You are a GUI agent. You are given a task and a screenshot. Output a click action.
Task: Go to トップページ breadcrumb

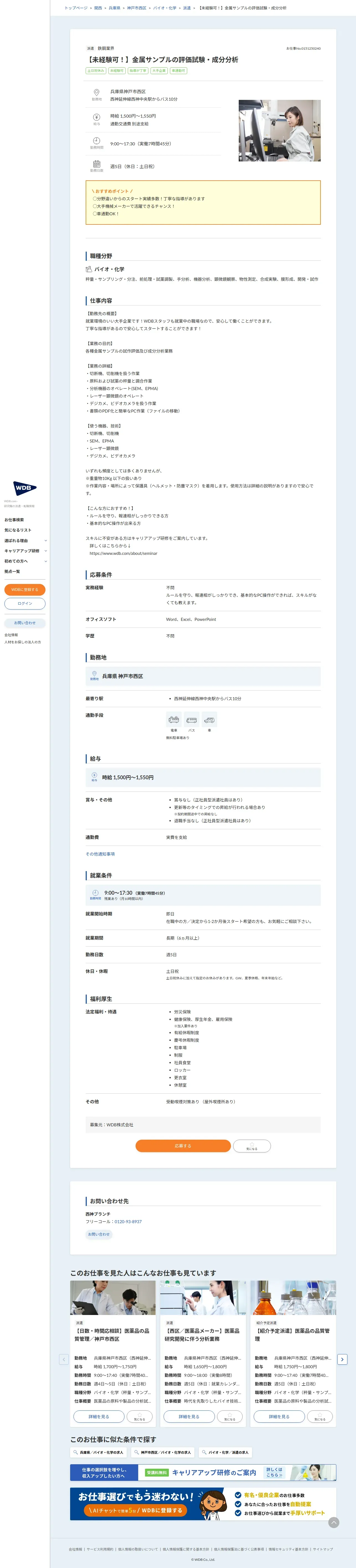[x=76, y=8]
